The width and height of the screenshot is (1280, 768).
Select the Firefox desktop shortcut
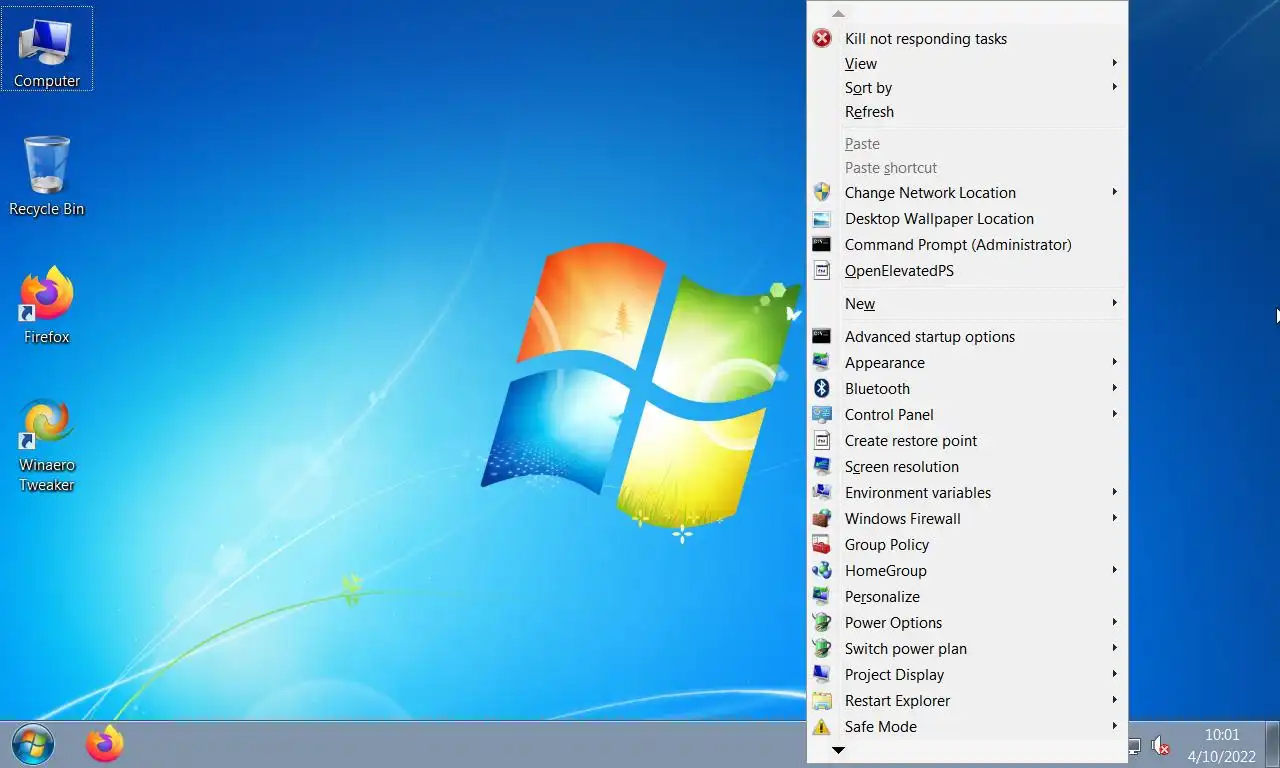(x=47, y=305)
